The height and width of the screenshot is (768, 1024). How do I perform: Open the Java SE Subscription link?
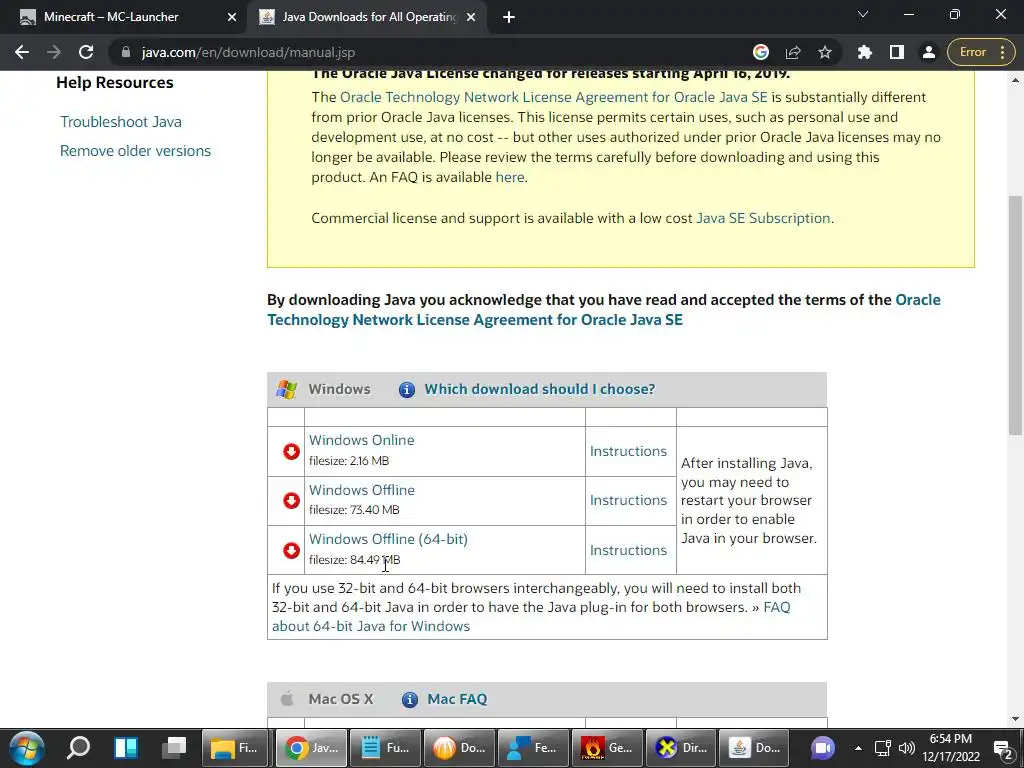point(763,218)
